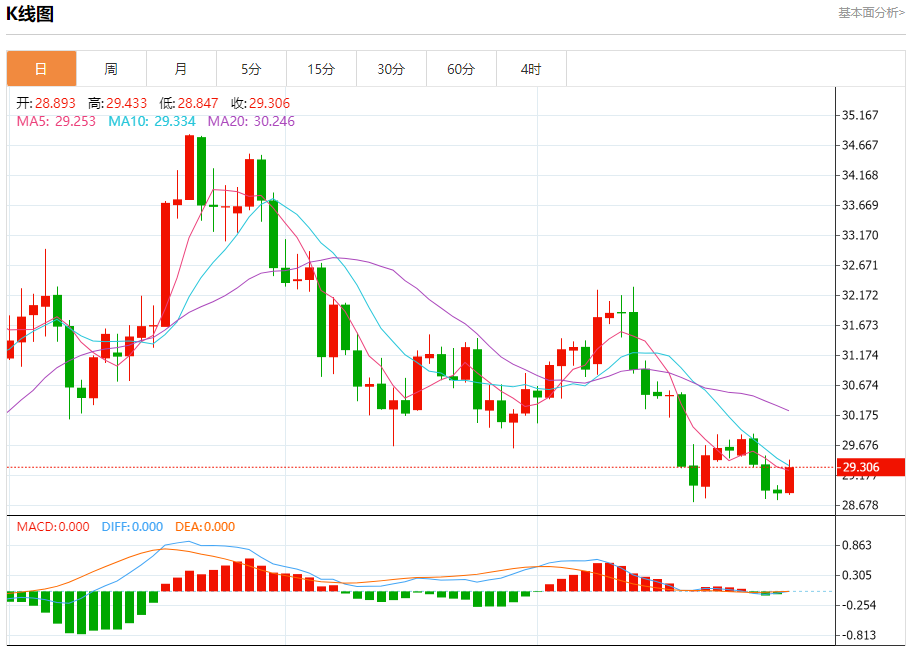
Task: Open the 30分 interval tab
Action: [x=391, y=69]
